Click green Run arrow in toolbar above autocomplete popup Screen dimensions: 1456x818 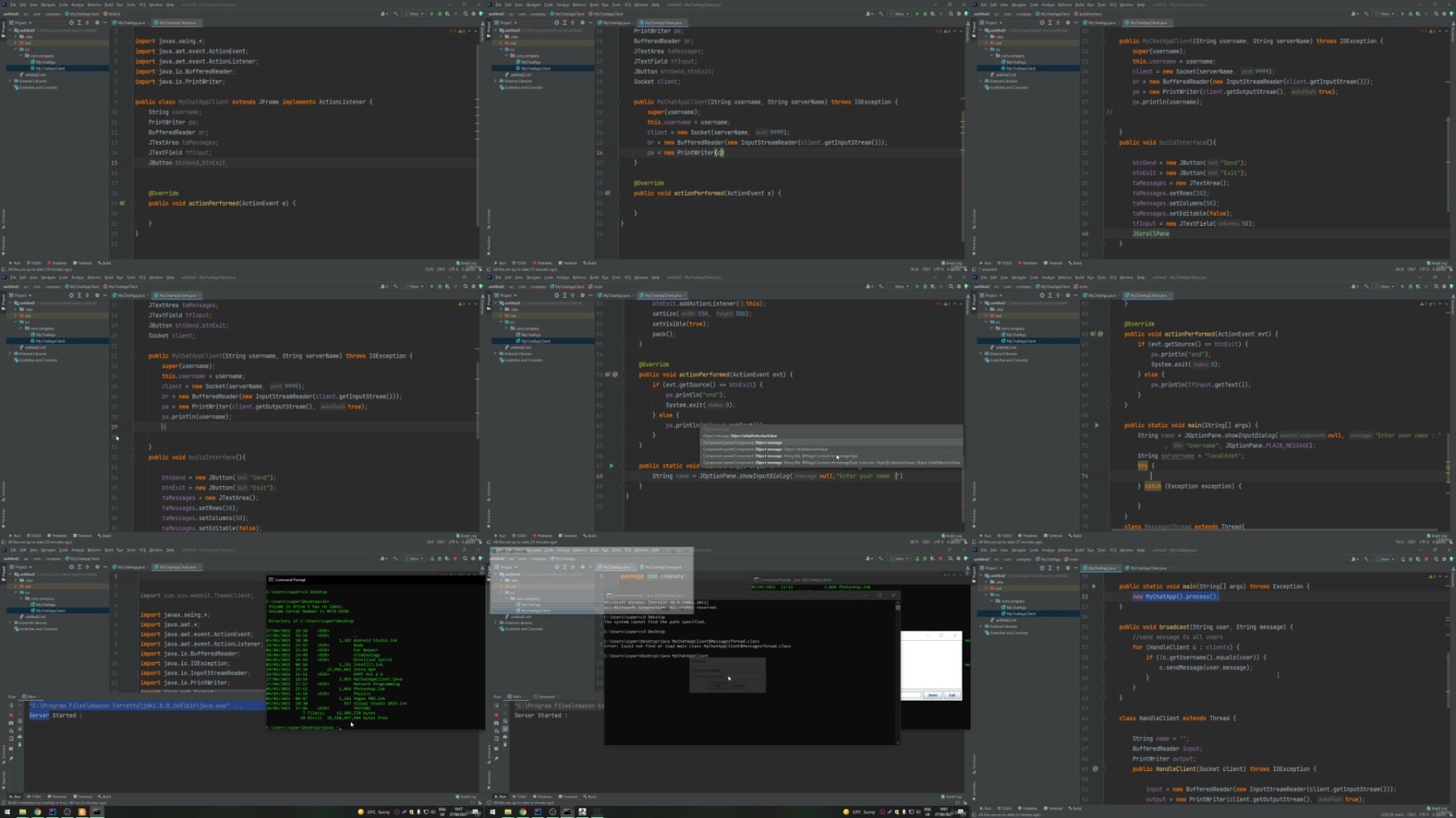pos(916,286)
